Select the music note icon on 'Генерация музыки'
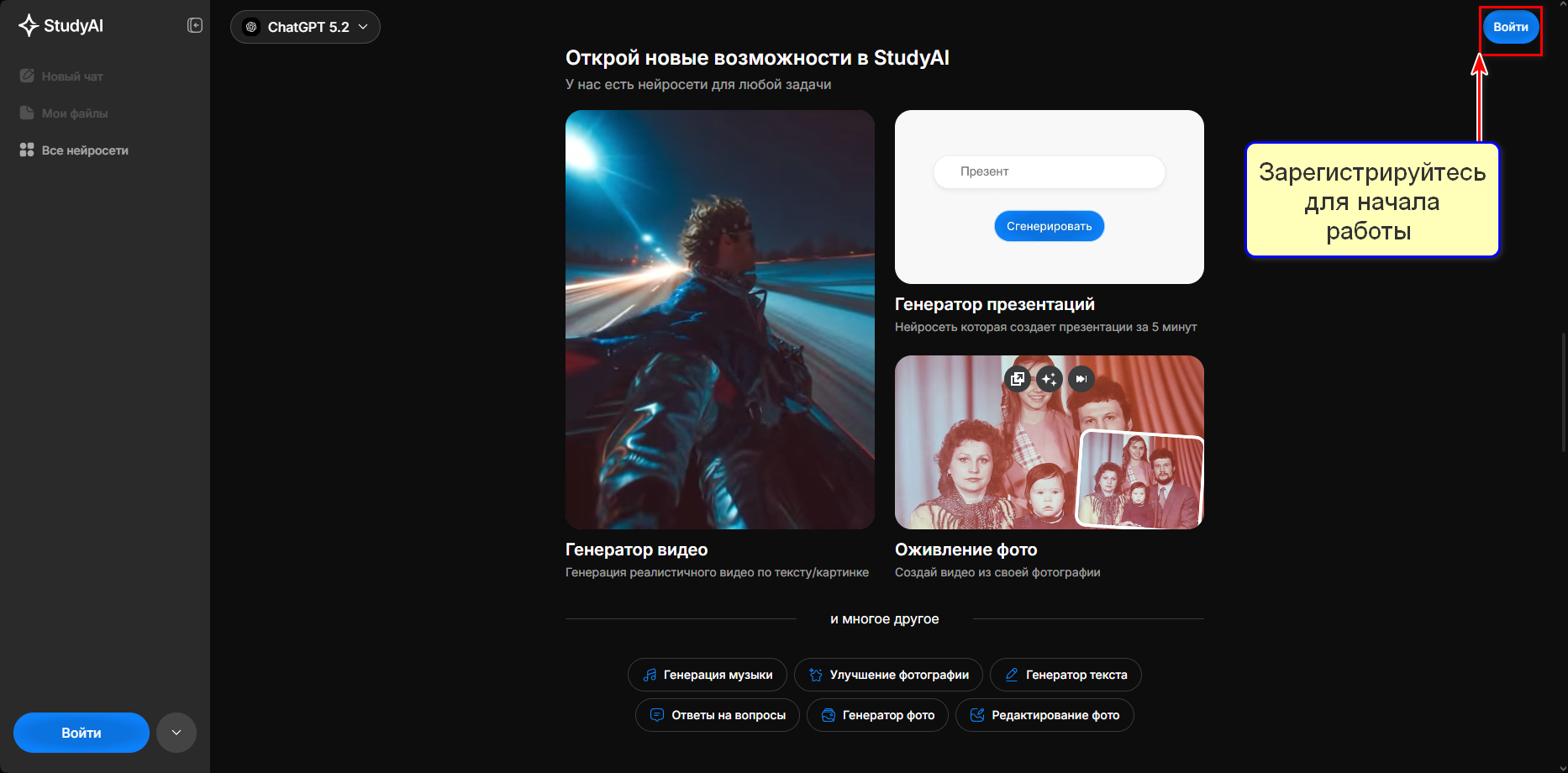 click(x=650, y=674)
